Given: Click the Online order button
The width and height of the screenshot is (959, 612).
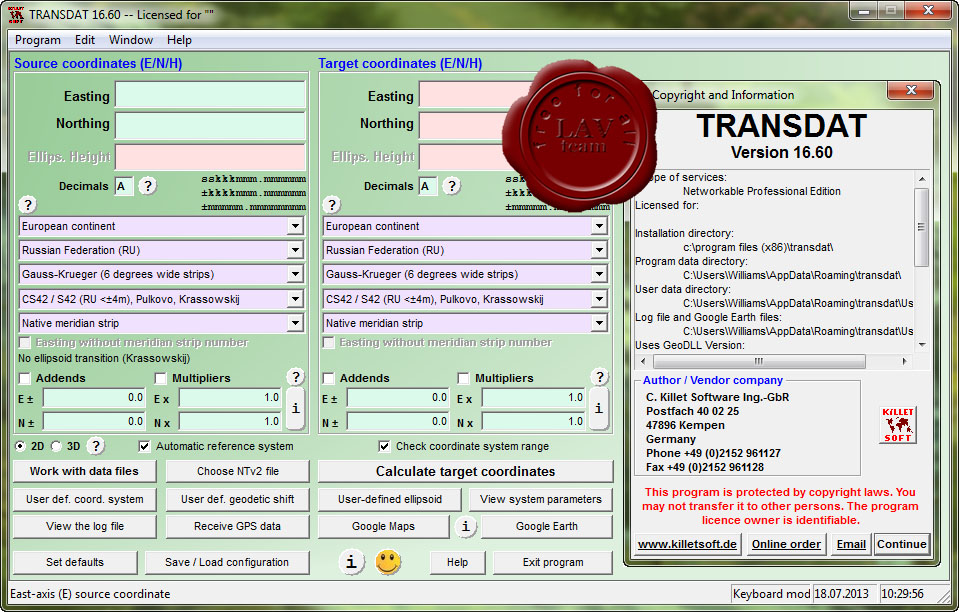Looking at the screenshot, I should [786, 544].
